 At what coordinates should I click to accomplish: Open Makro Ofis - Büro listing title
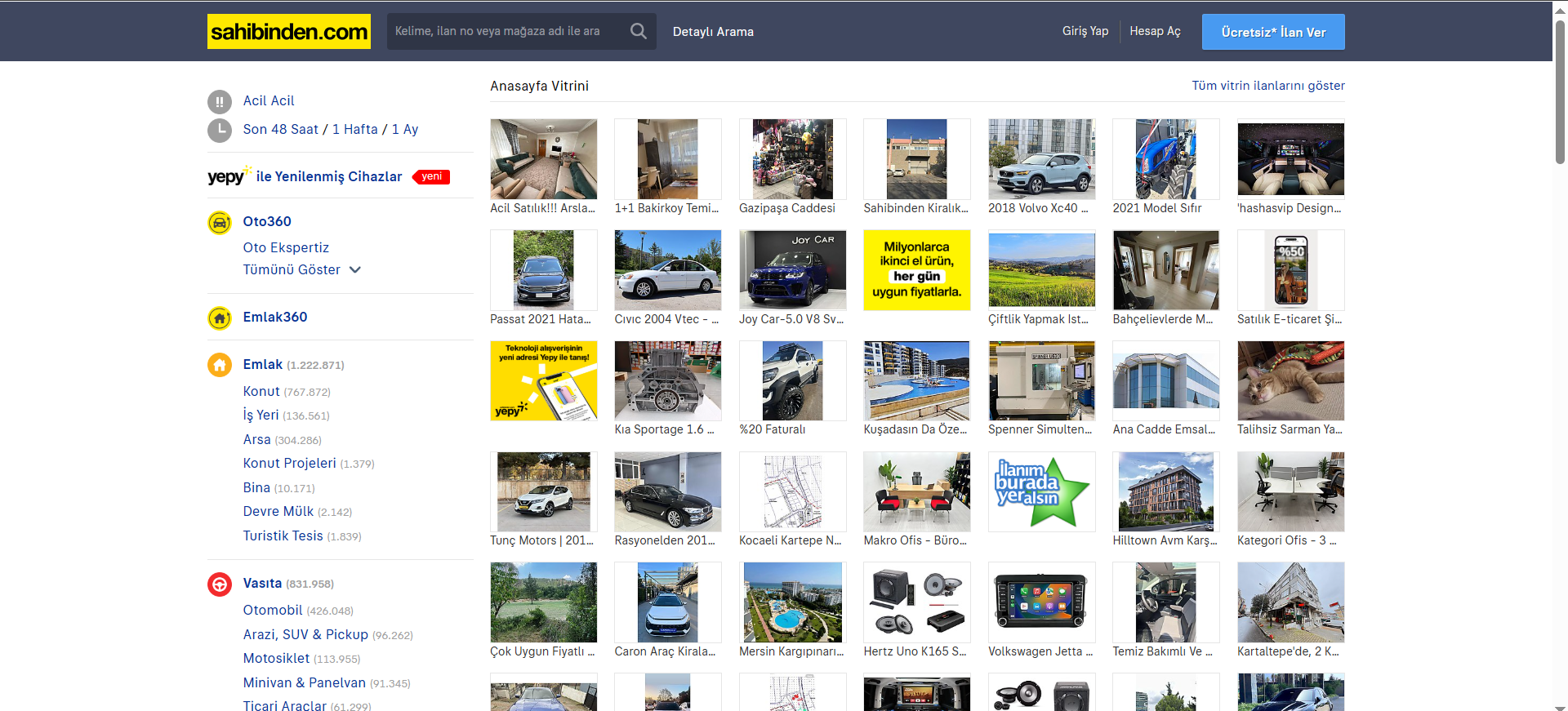pyautogui.click(x=915, y=540)
